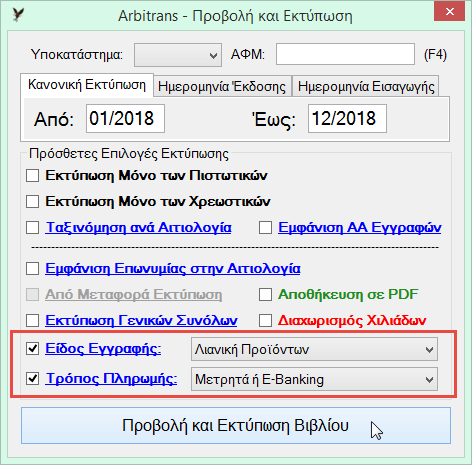The image size is (472, 465).
Task: Click the Από date field 01/2018
Action: pos(125,119)
